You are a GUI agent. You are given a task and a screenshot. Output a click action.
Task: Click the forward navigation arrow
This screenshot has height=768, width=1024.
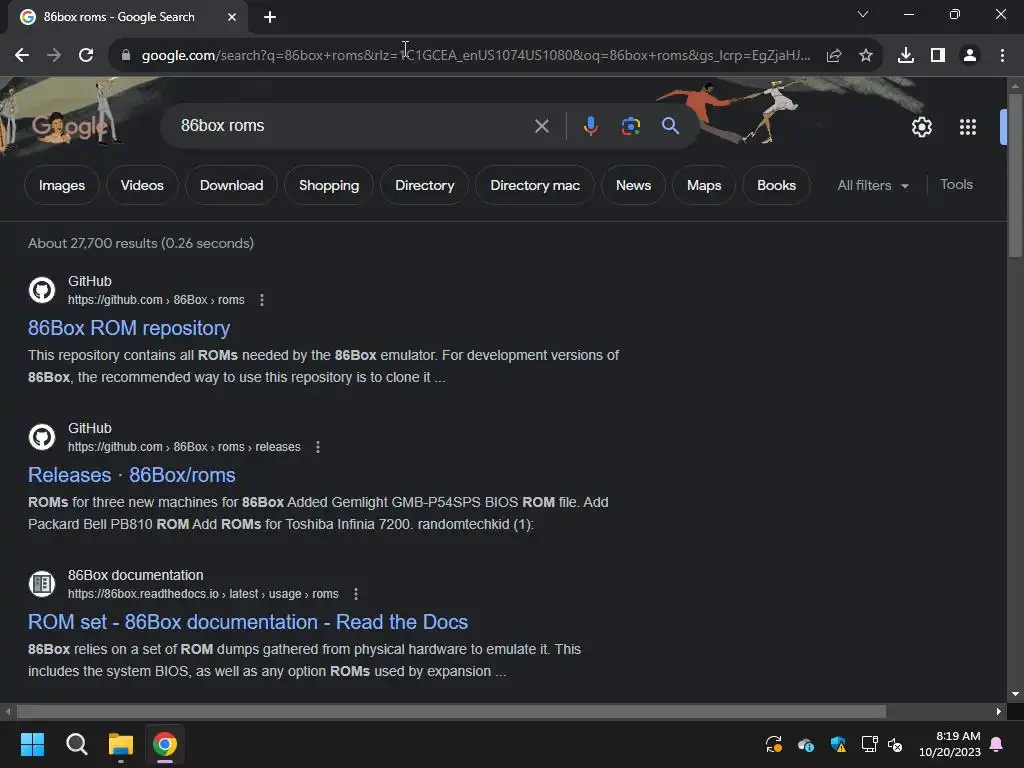54,56
